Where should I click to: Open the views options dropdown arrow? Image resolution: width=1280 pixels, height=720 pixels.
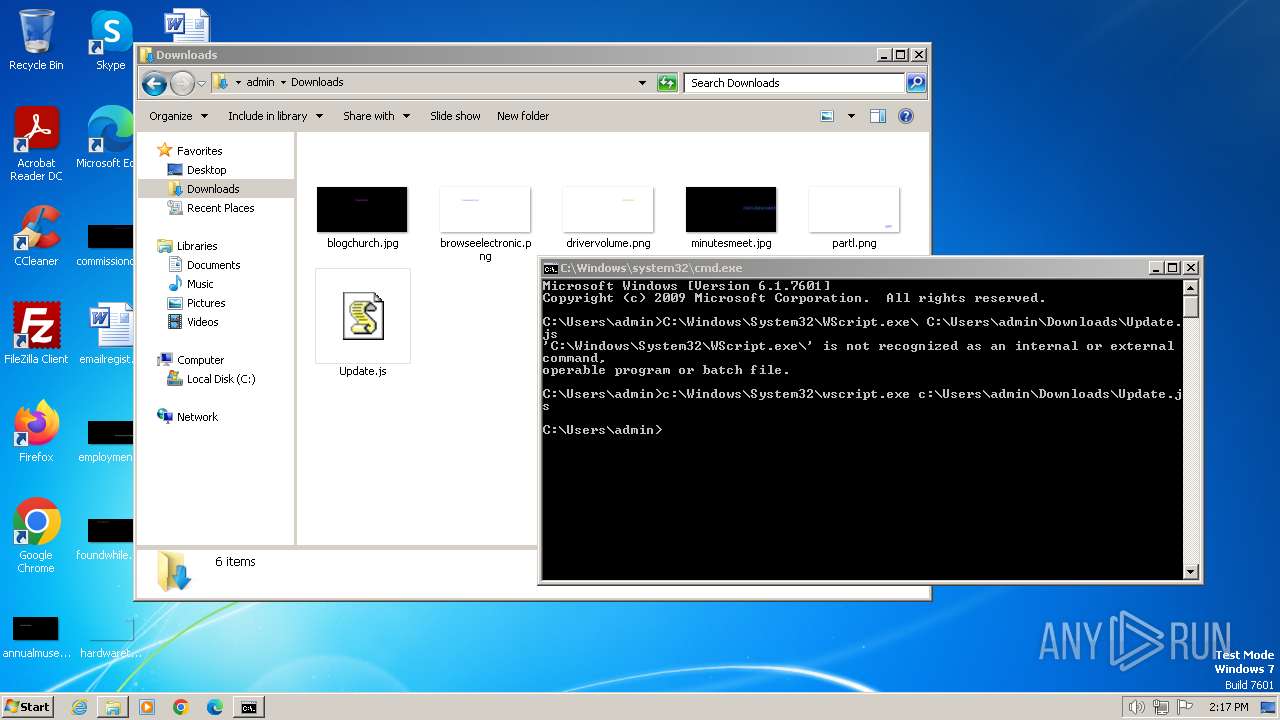[x=851, y=116]
